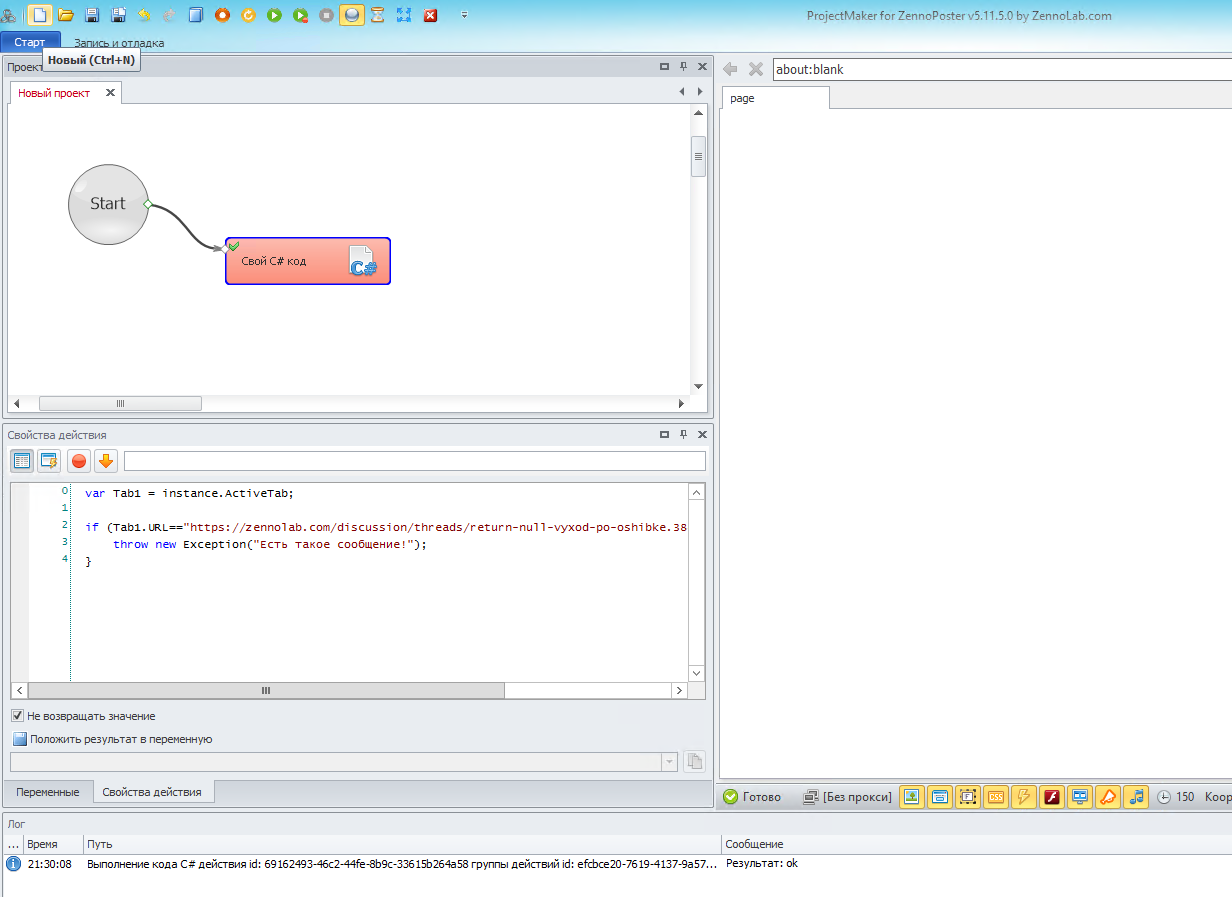Toggle Положить результат в переменную checkbox

[x=20, y=739]
